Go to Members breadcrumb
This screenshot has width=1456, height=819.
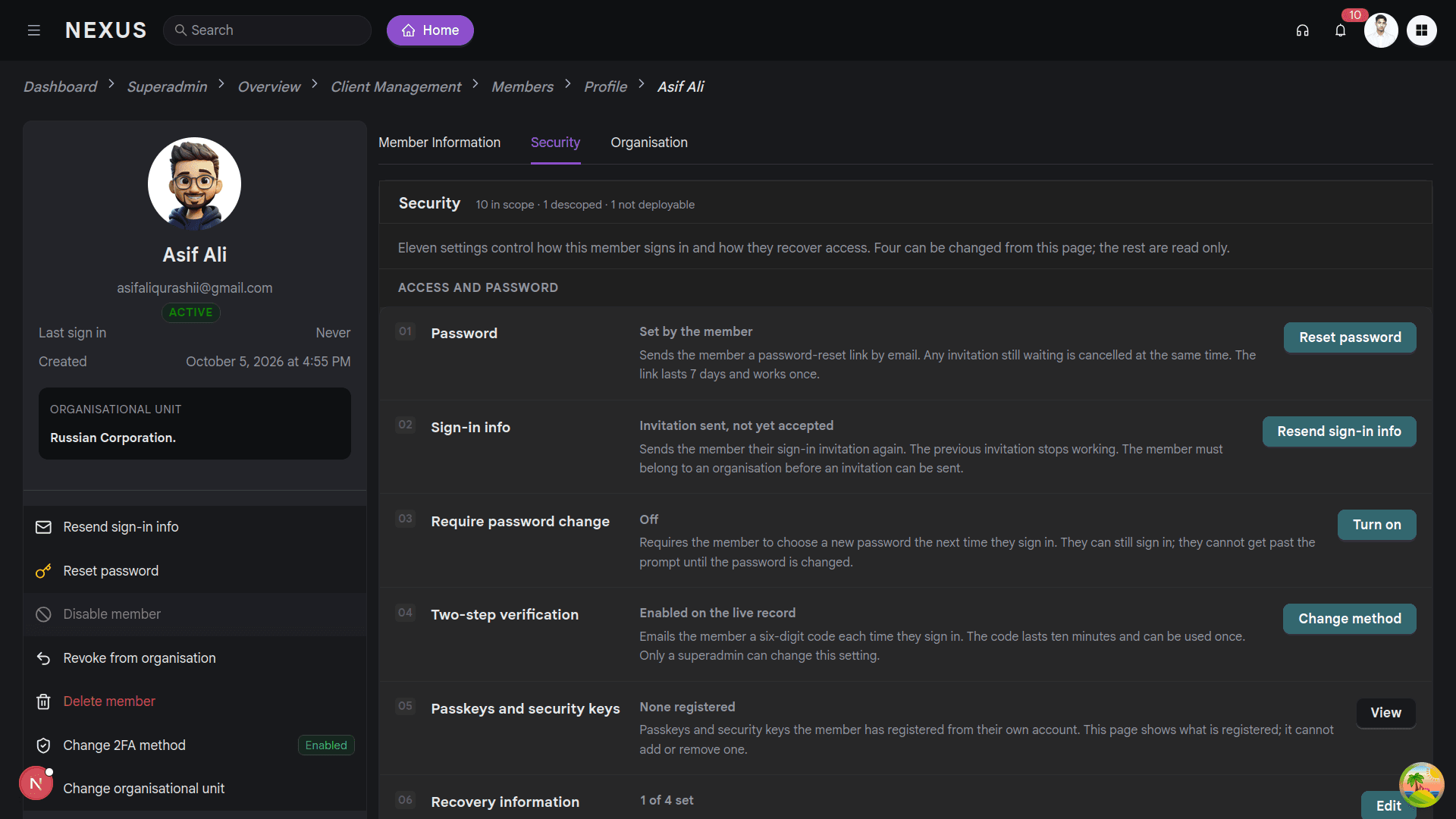click(522, 86)
